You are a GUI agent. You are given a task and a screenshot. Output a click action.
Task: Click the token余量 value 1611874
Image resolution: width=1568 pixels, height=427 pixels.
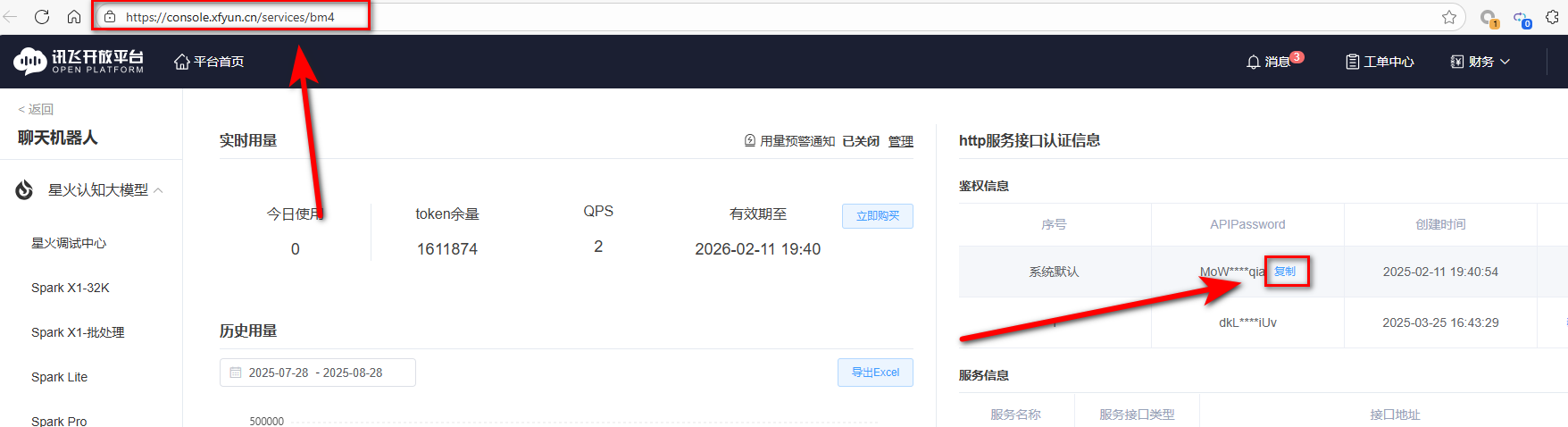(x=447, y=249)
